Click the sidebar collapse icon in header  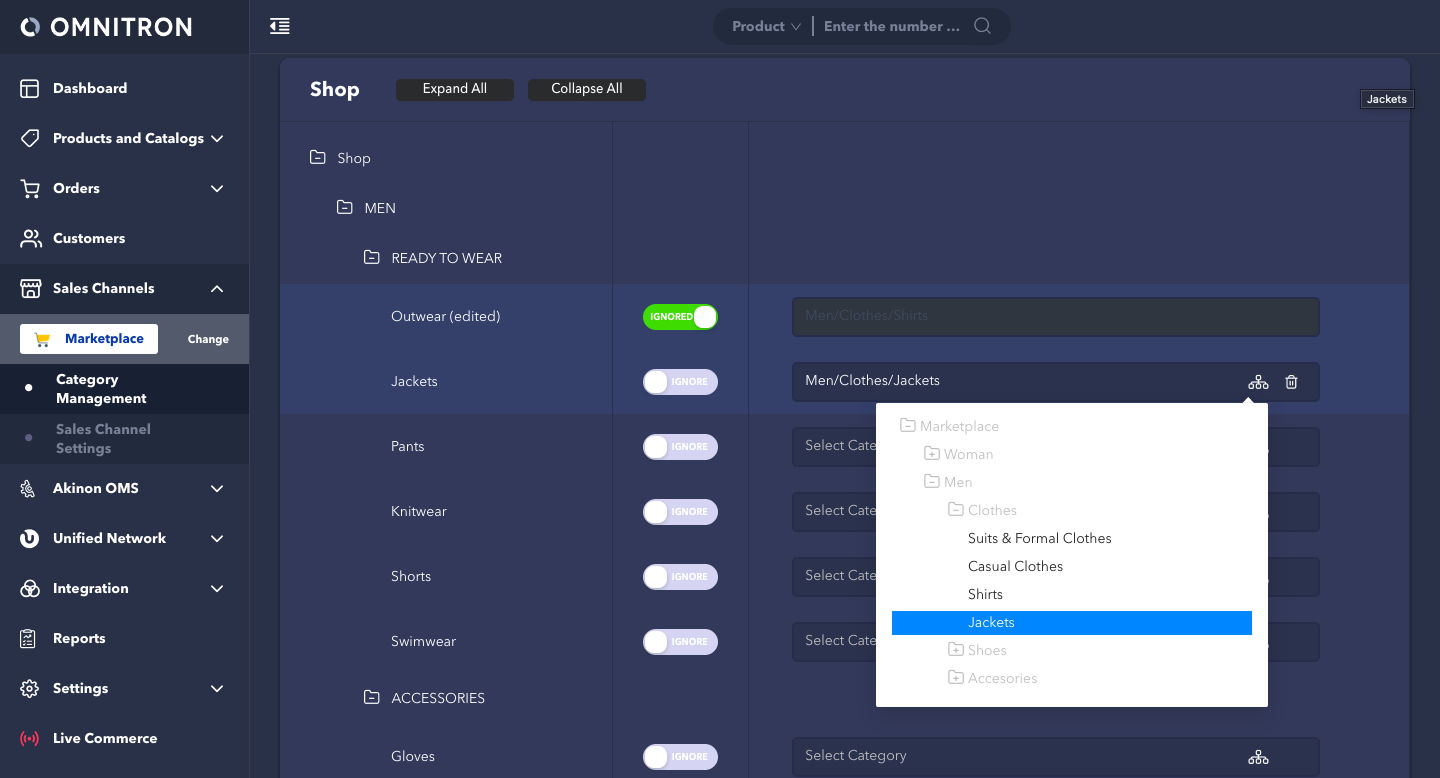280,27
